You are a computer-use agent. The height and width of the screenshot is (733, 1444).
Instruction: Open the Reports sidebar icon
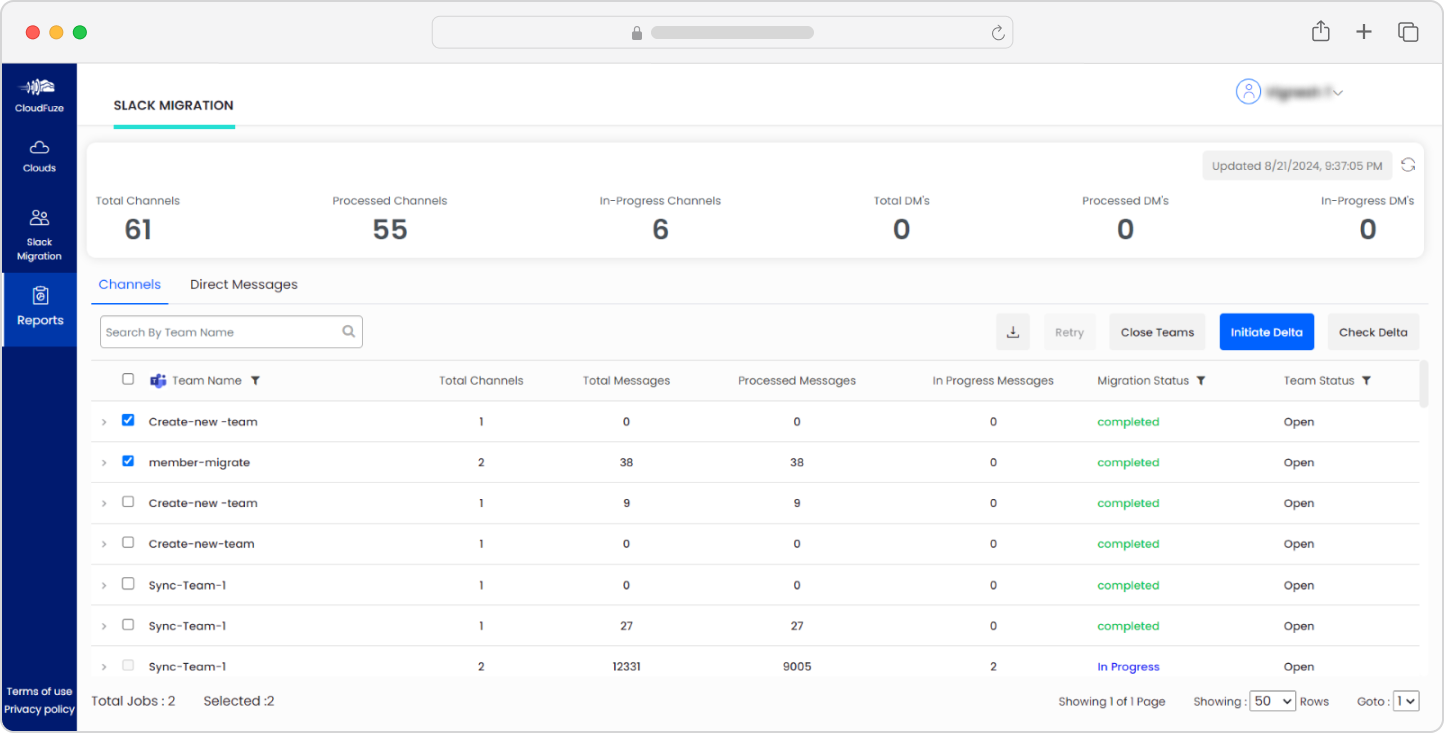[x=40, y=308]
